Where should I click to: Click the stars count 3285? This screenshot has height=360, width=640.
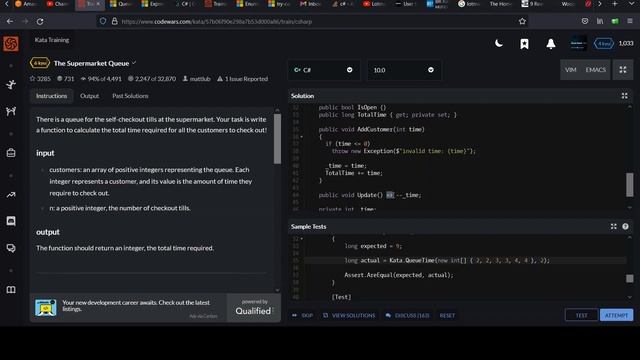coord(40,79)
